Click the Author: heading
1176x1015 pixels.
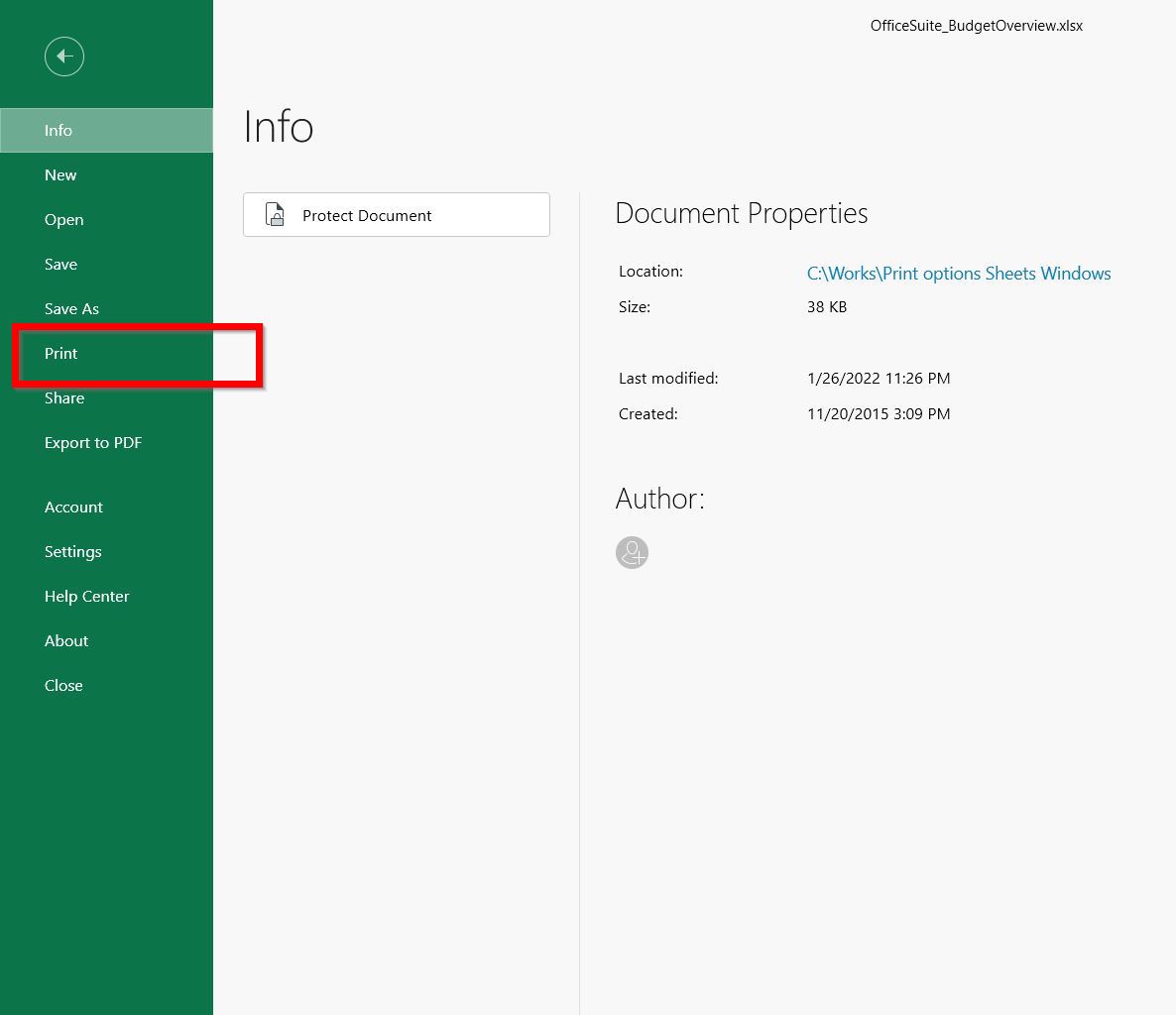click(x=660, y=499)
